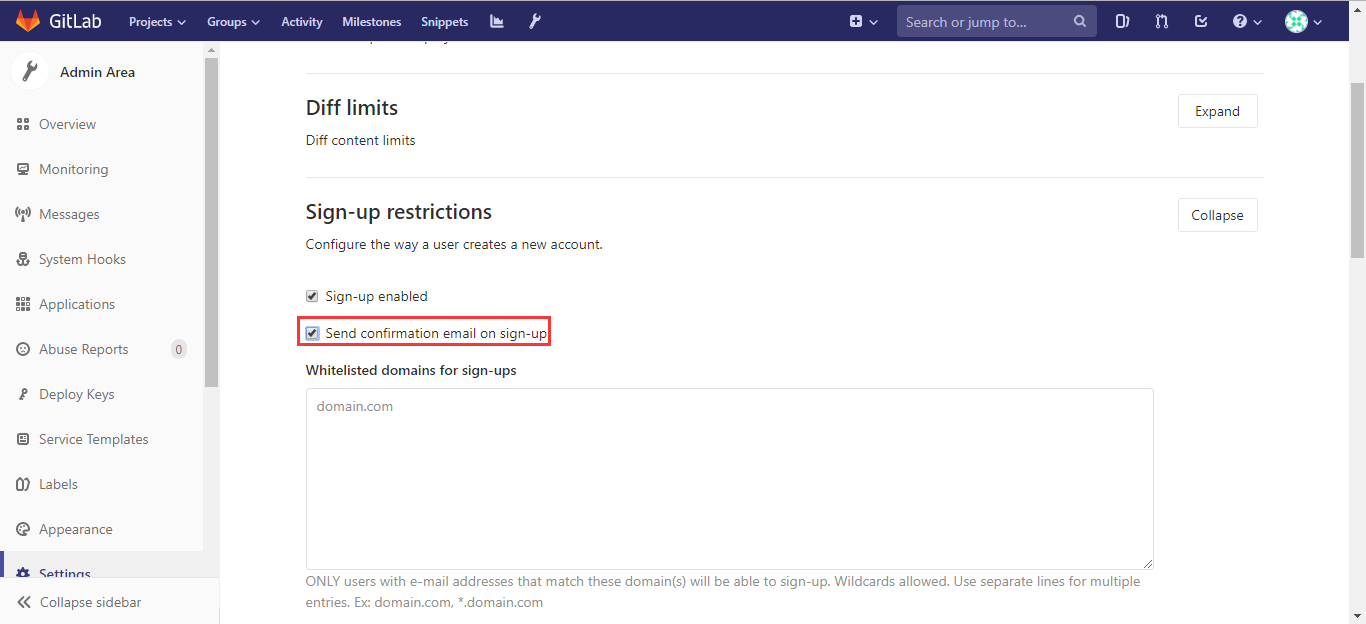Open the To-Do list checkmark icon
Image resolution: width=1366 pixels, height=624 pixels.
(1201, 21)
